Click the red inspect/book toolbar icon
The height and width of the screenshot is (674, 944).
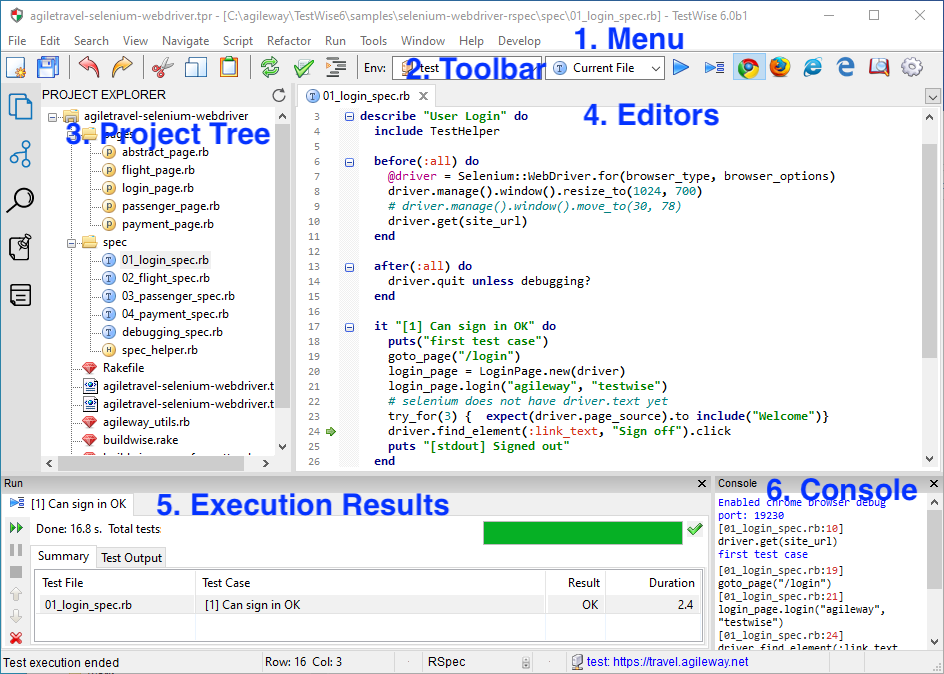878,67
